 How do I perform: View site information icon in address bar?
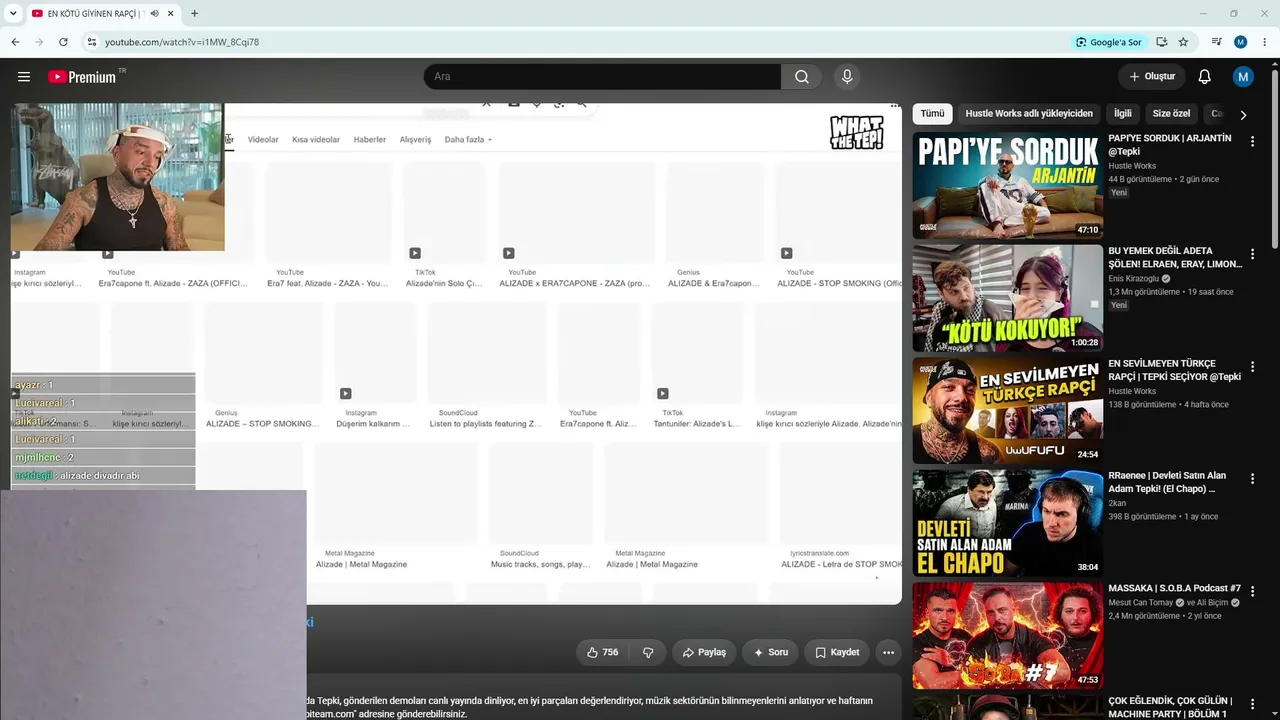(x=91, y=42)
